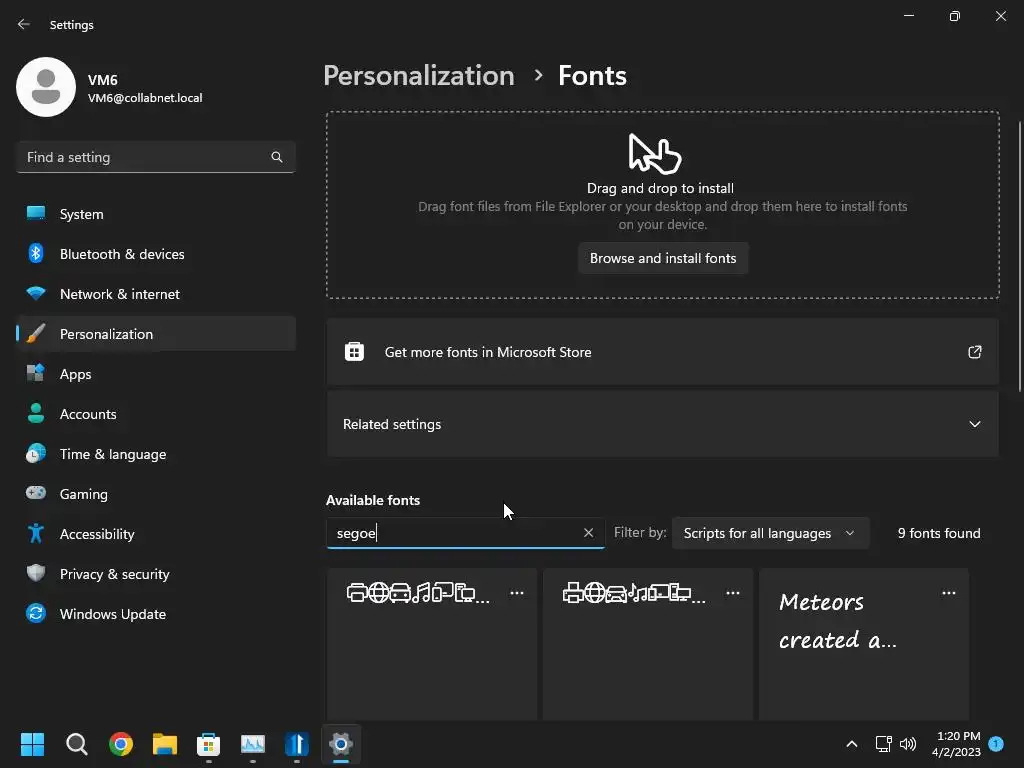
Task: Click the VM6@collabnet.local account email
Action: click(145, 98)
